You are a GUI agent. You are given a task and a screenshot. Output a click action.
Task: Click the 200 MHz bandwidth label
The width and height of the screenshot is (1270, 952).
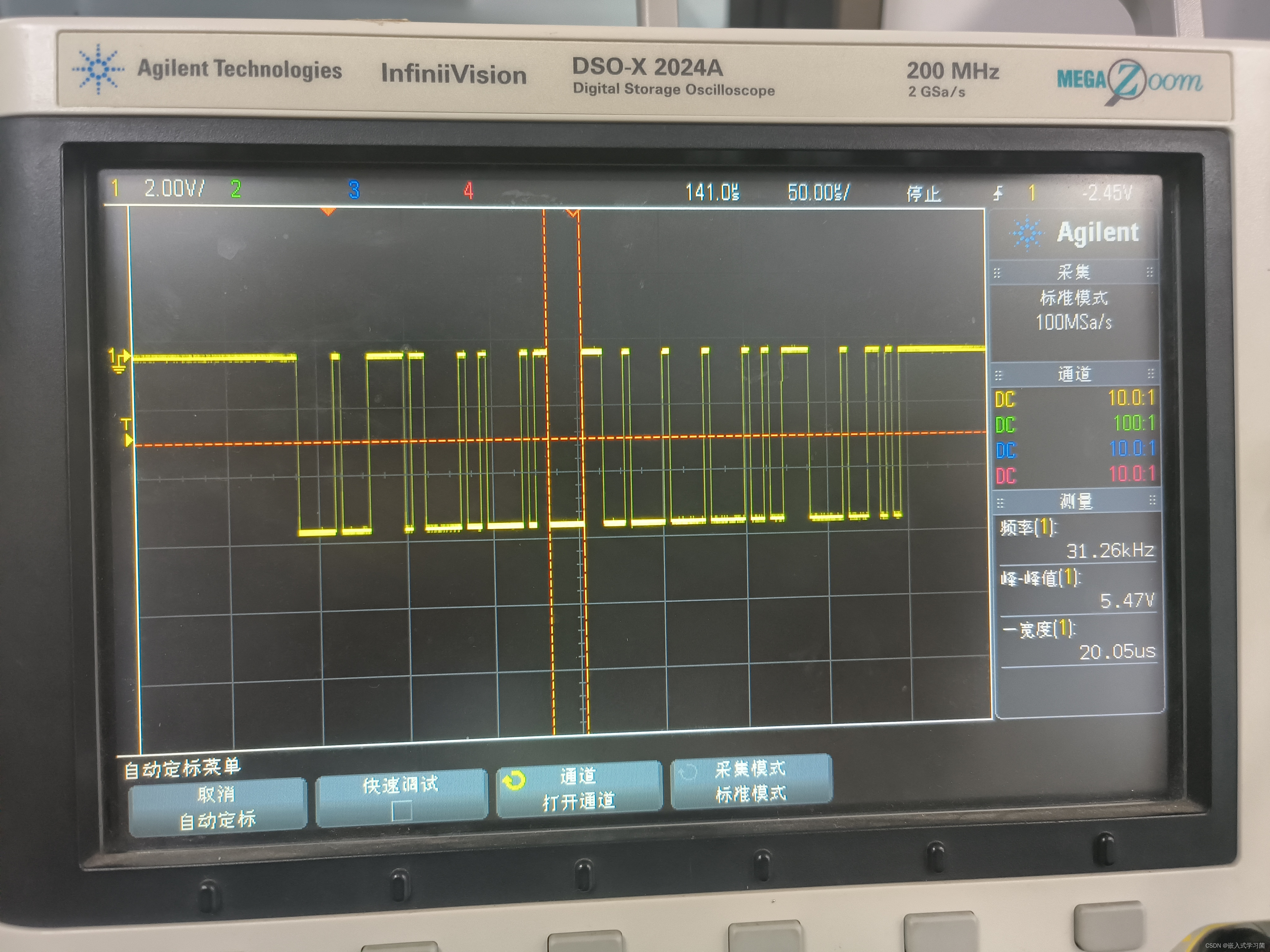point(952,71)
